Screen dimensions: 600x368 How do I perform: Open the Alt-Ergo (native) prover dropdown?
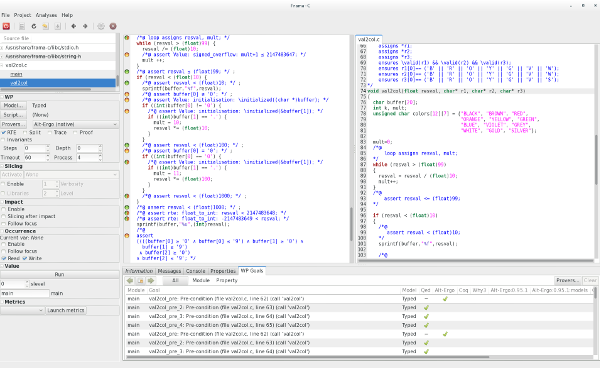coord(75,124)
